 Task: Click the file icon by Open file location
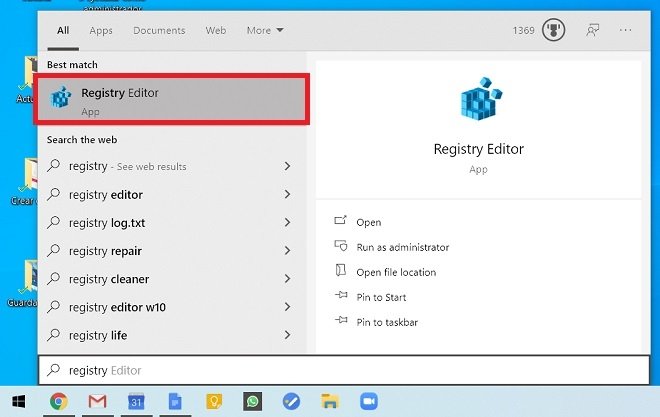(341, 270)
